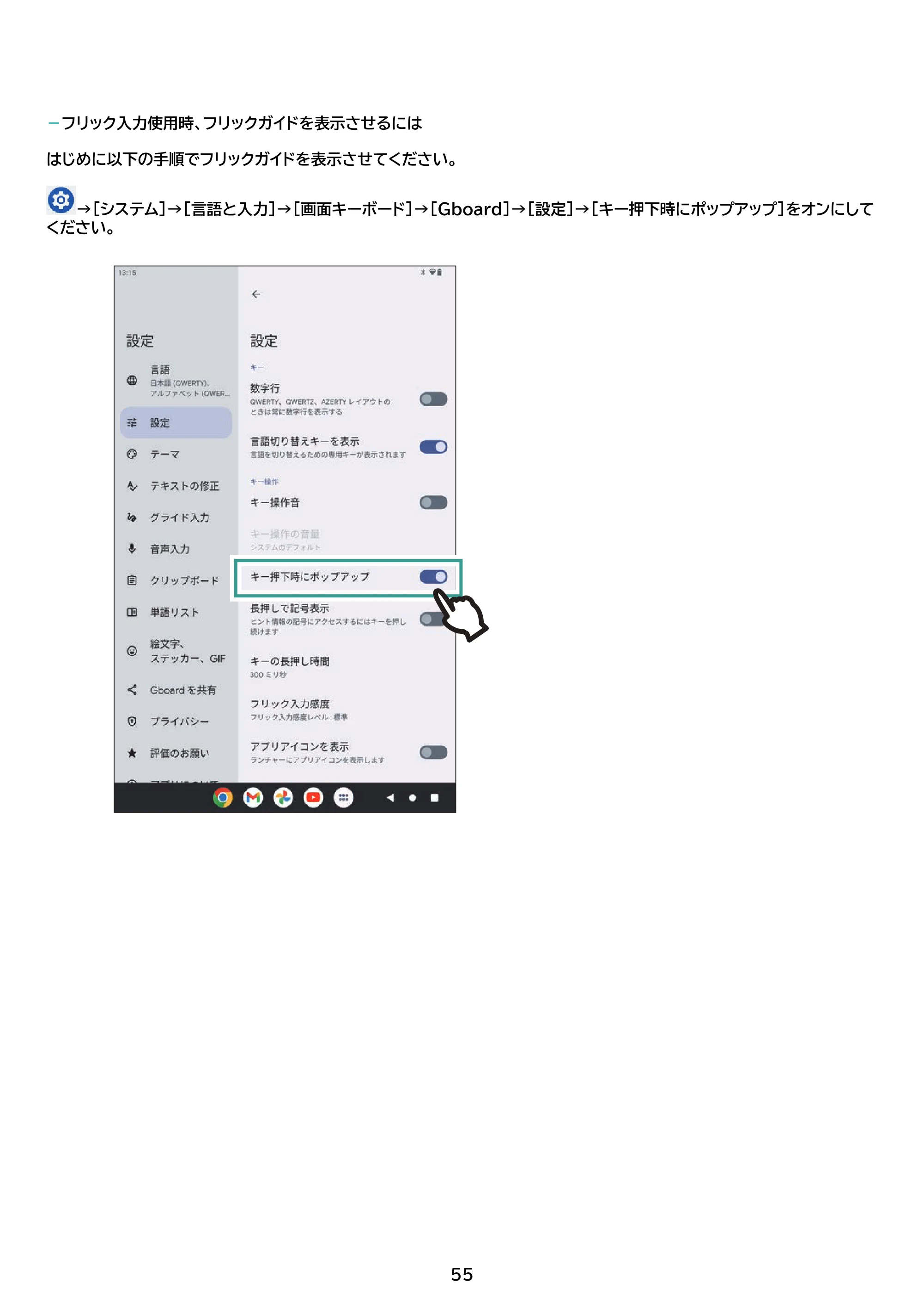
Task: Enable アプリアイコンを表示 switch
Action: (433, 752)
